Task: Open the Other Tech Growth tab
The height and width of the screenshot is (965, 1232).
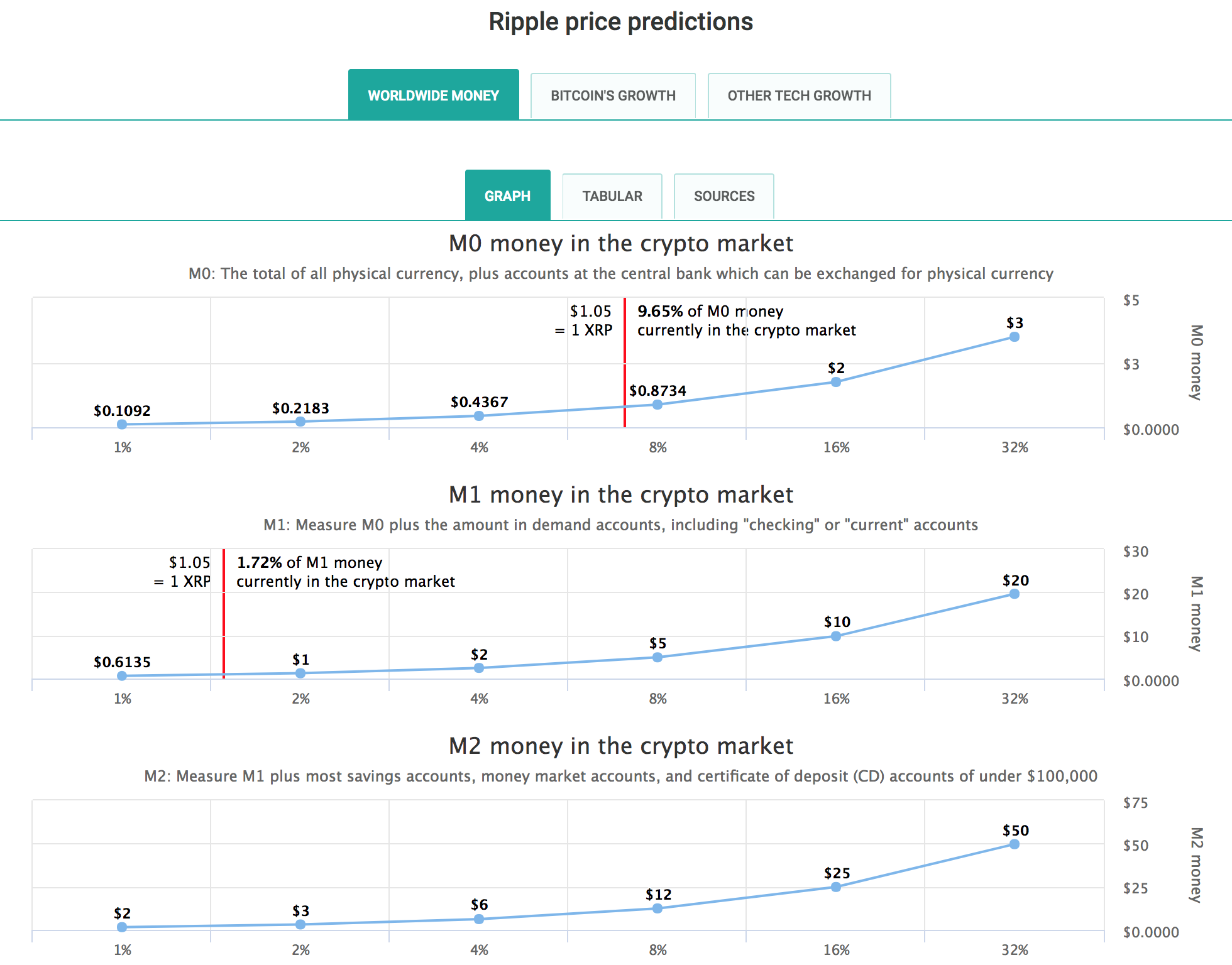Action: coord(799,96)
